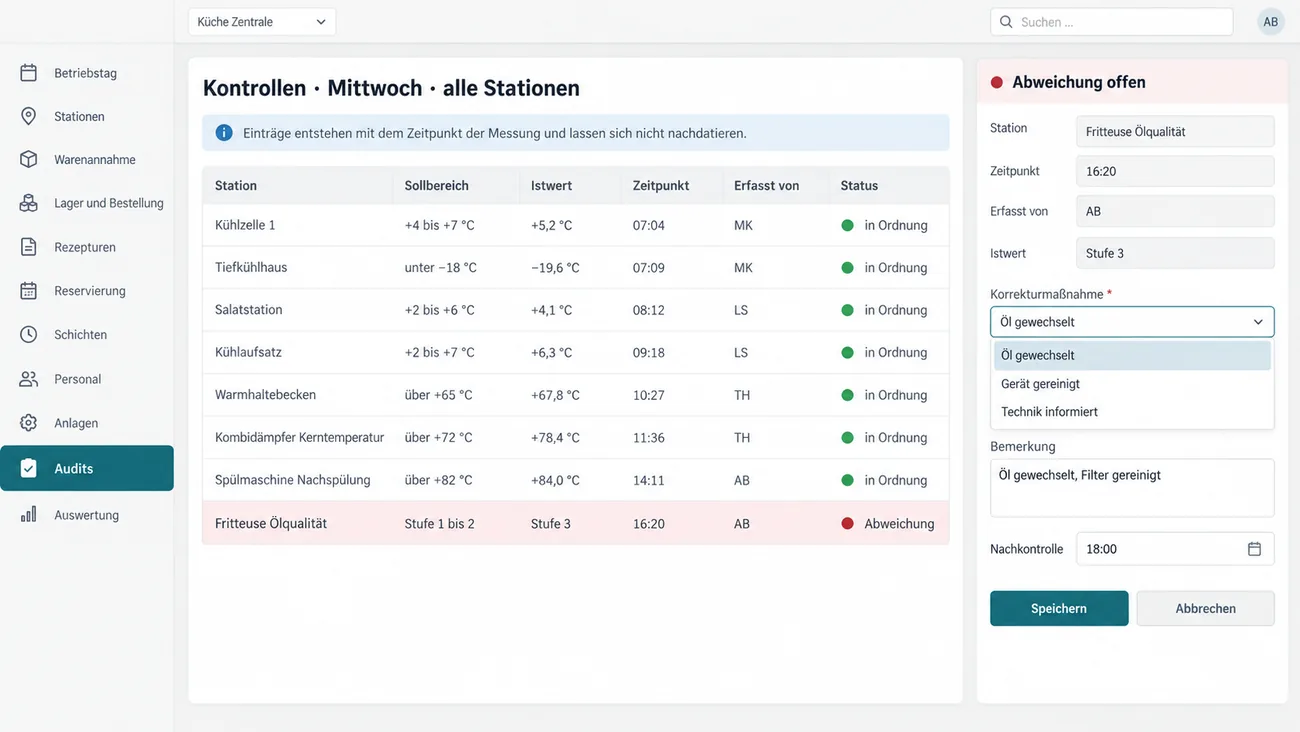Screen dimensions: 1300x732
Task: Click the Schichten clock icon
Action: [29, 335]
